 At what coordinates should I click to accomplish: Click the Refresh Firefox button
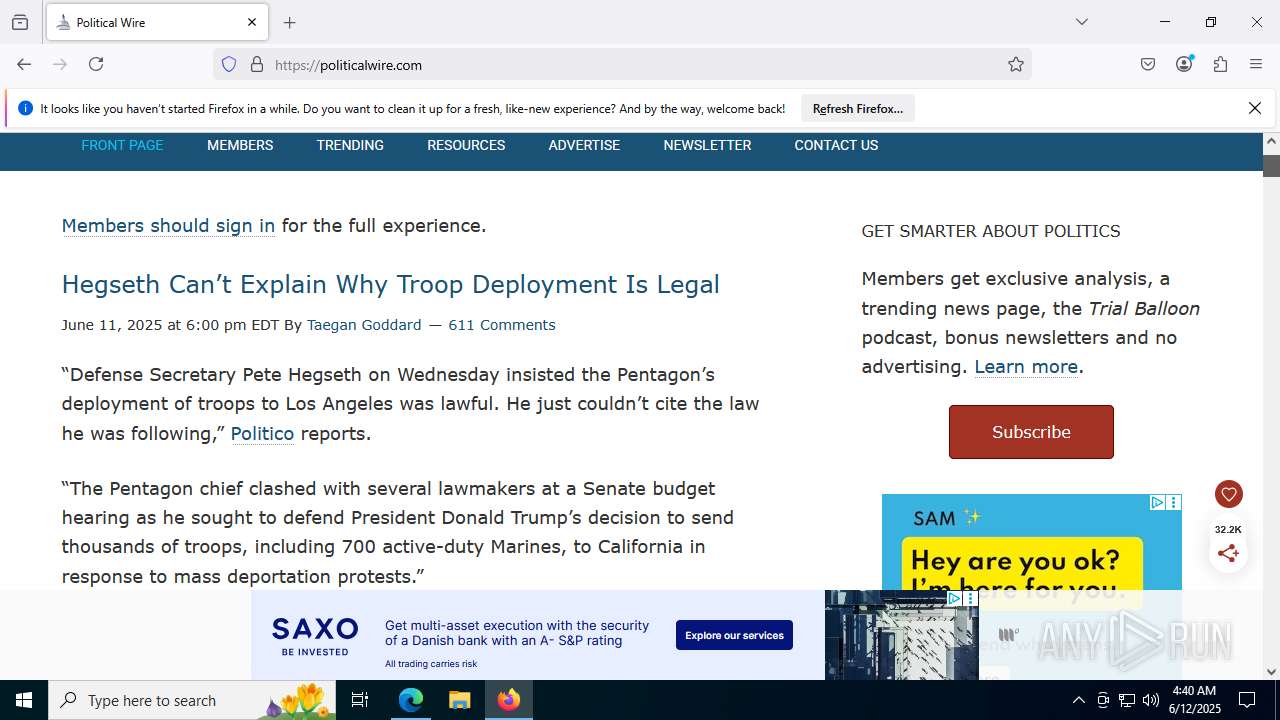pos(858,108)
